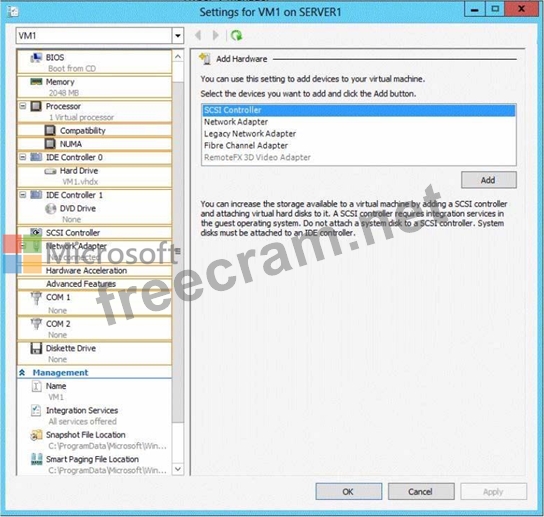Click the Apply button

pyautogui.click(x=493, y=492)
